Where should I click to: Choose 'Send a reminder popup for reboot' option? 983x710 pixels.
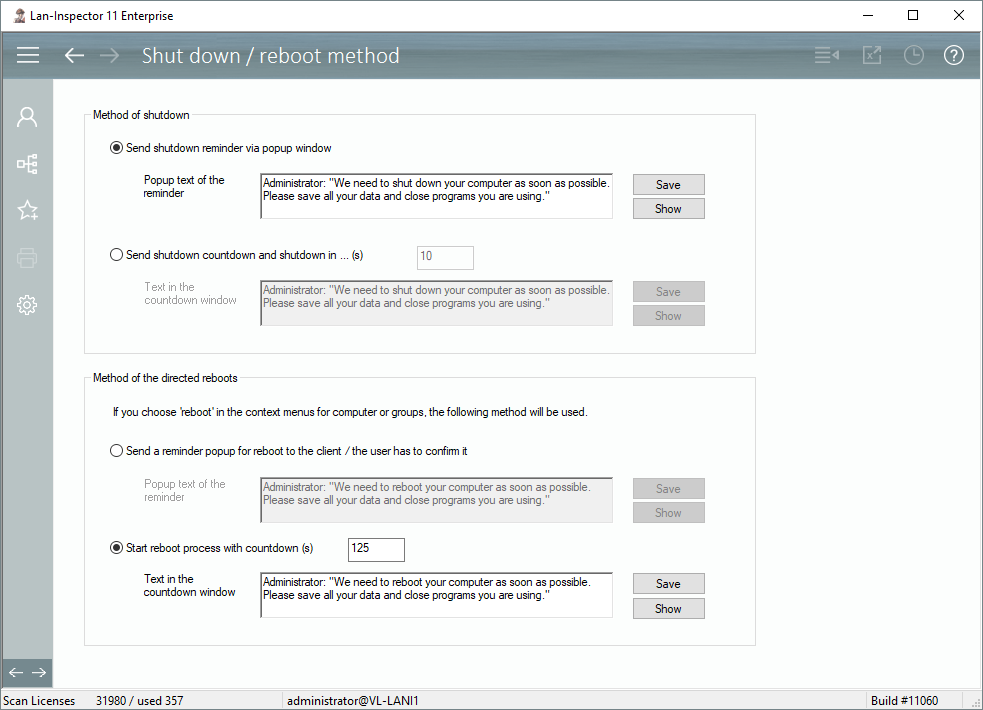coord(117,451)
